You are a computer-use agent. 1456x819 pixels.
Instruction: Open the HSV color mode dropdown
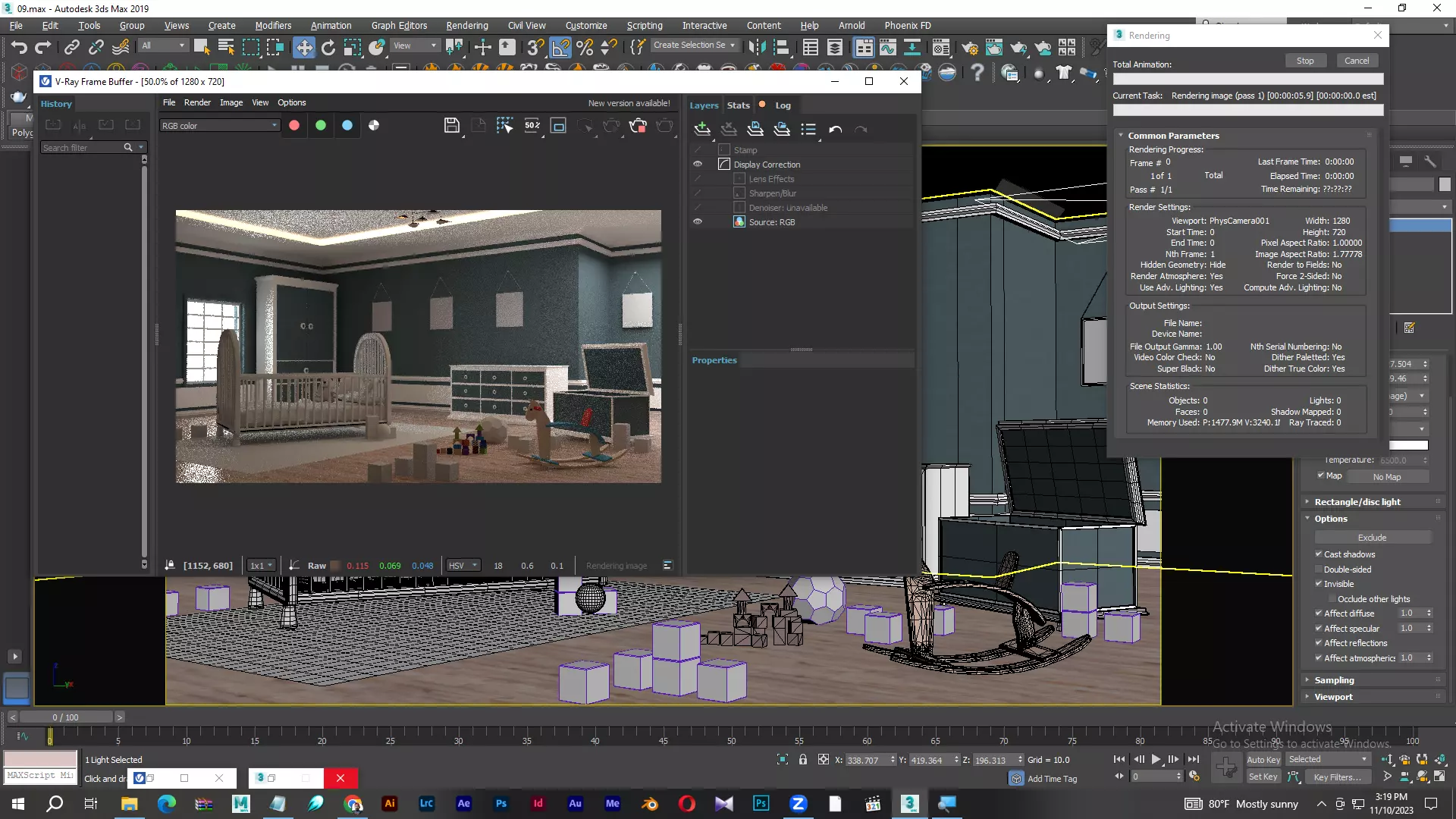pos(463,566)
